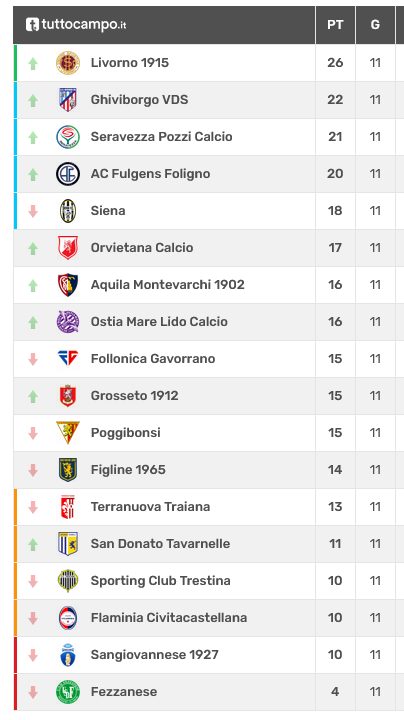Click the Ostia Mare Lido purple crest
The image size is (404, 720).
pyautogui.click(x=68, y=322)
